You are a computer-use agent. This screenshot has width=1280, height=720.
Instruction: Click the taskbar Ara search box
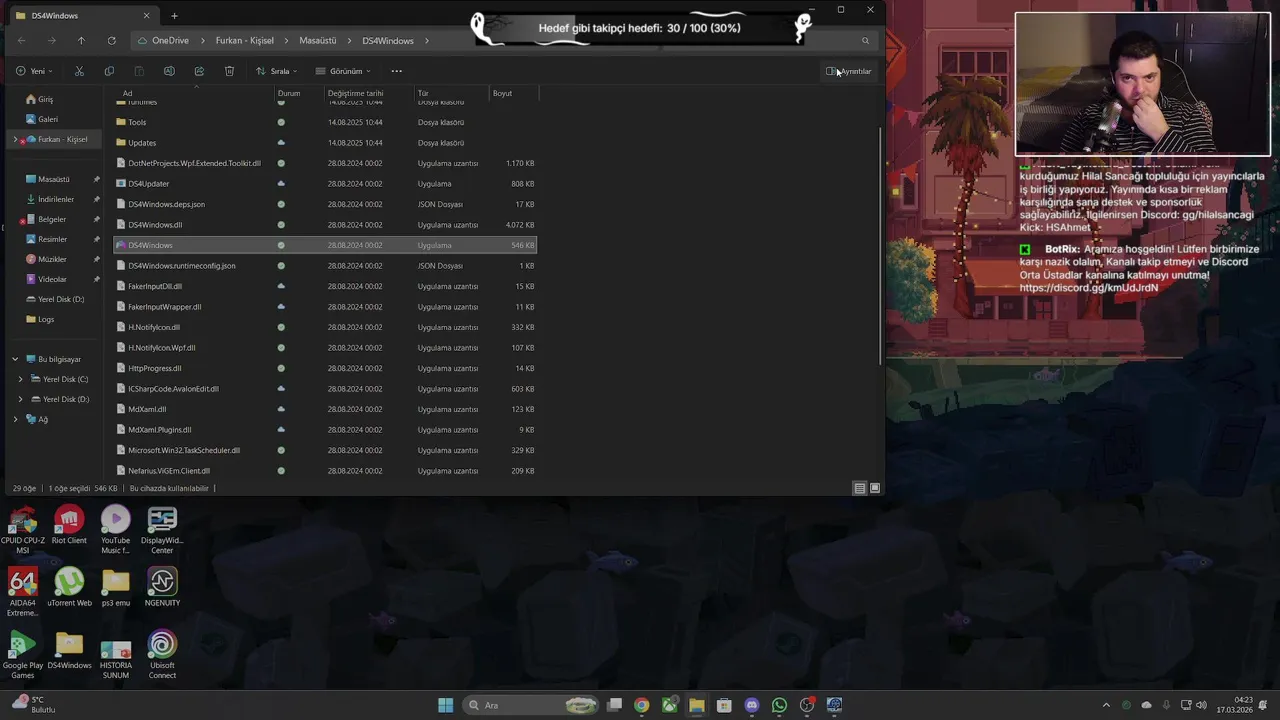[530, 705]
